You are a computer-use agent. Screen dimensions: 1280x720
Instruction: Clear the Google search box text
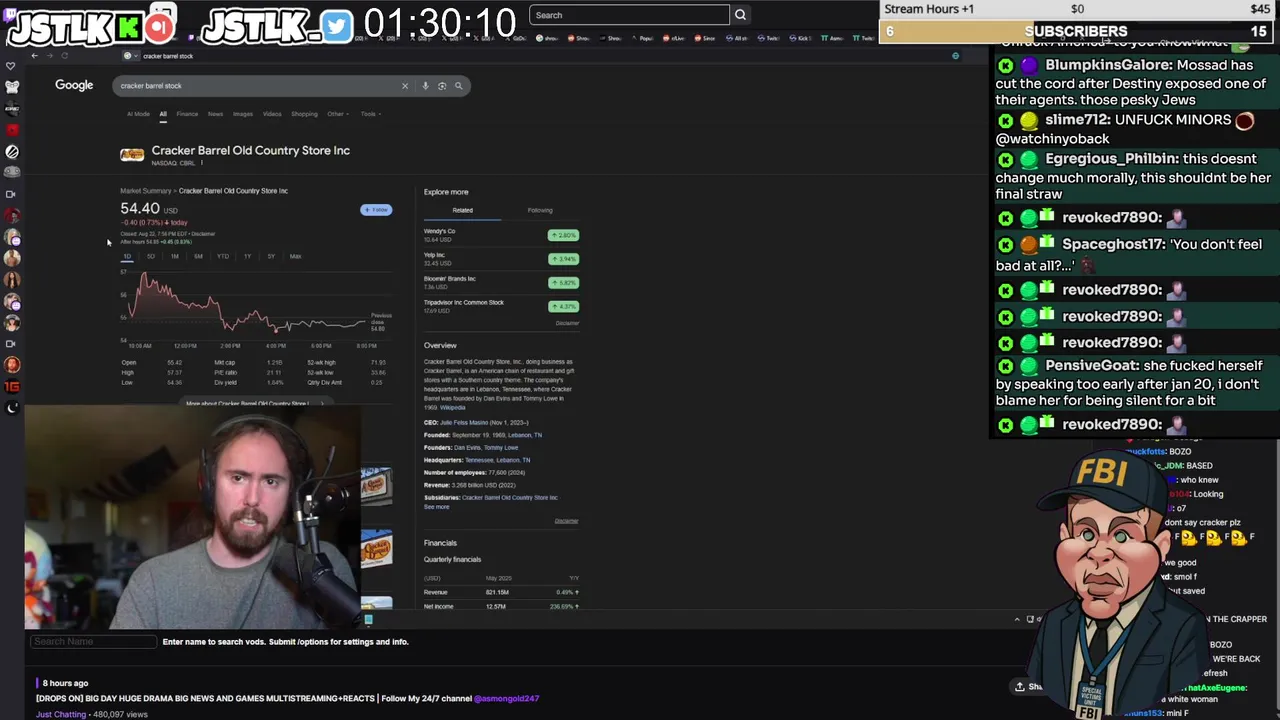(x=405, y=86)
